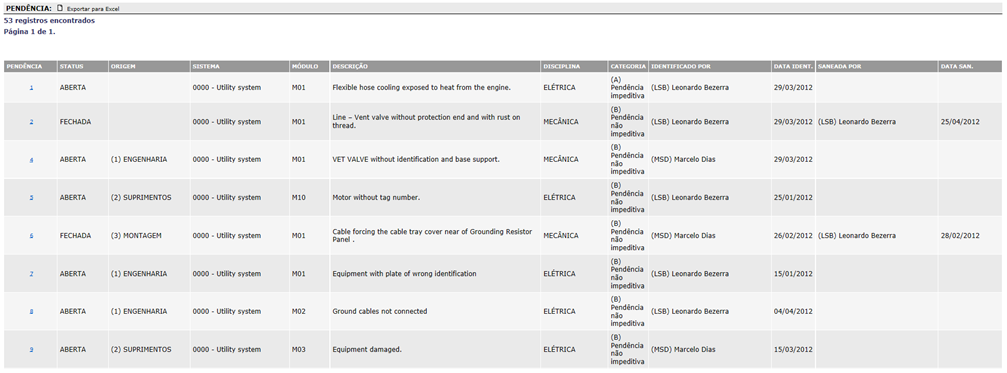Viewport: 1007px width, 373px height.
Task: Open pendência number 5 link
Action: (31, 198)
